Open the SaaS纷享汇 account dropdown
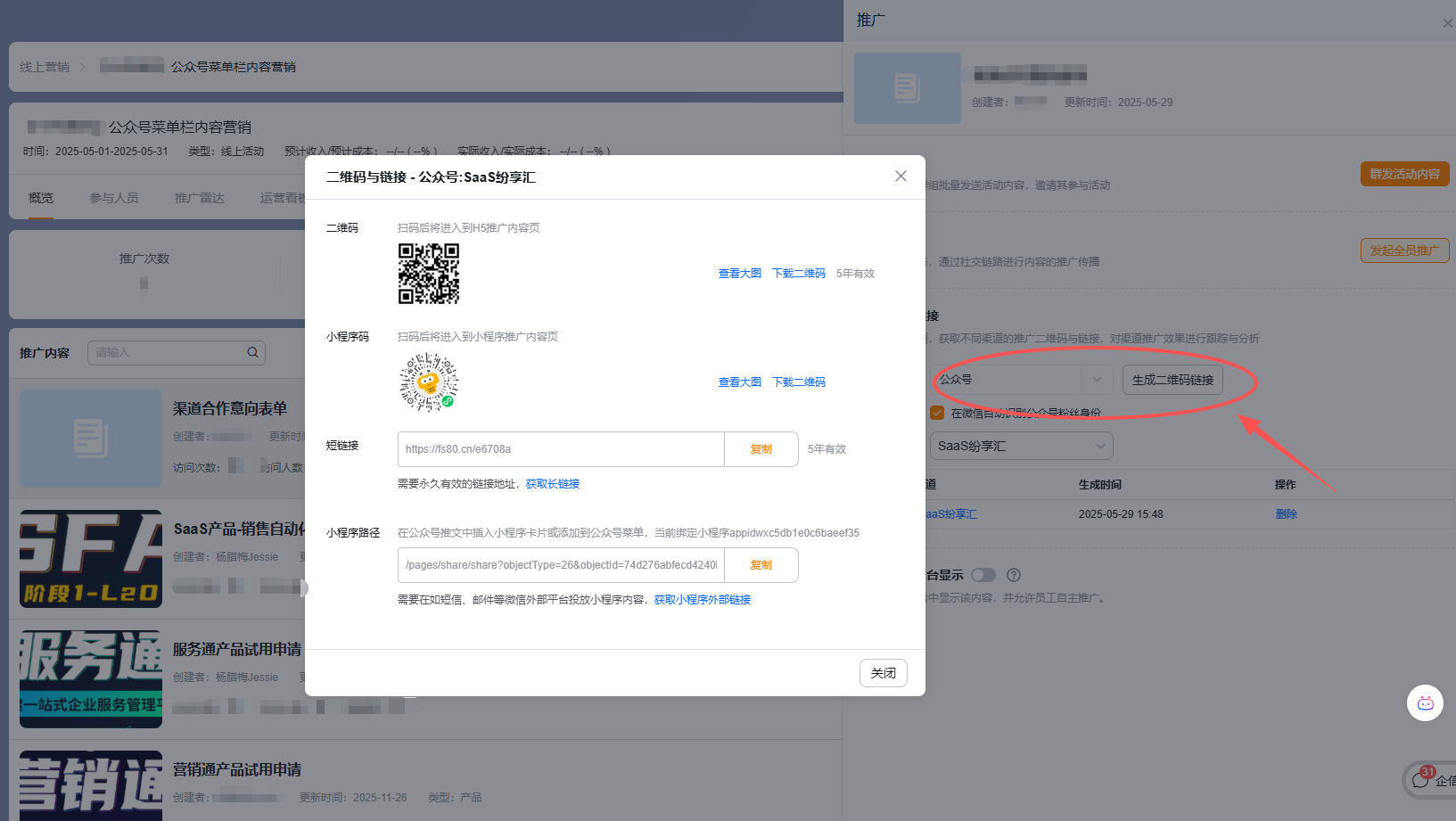 [x=1022, y=446]
